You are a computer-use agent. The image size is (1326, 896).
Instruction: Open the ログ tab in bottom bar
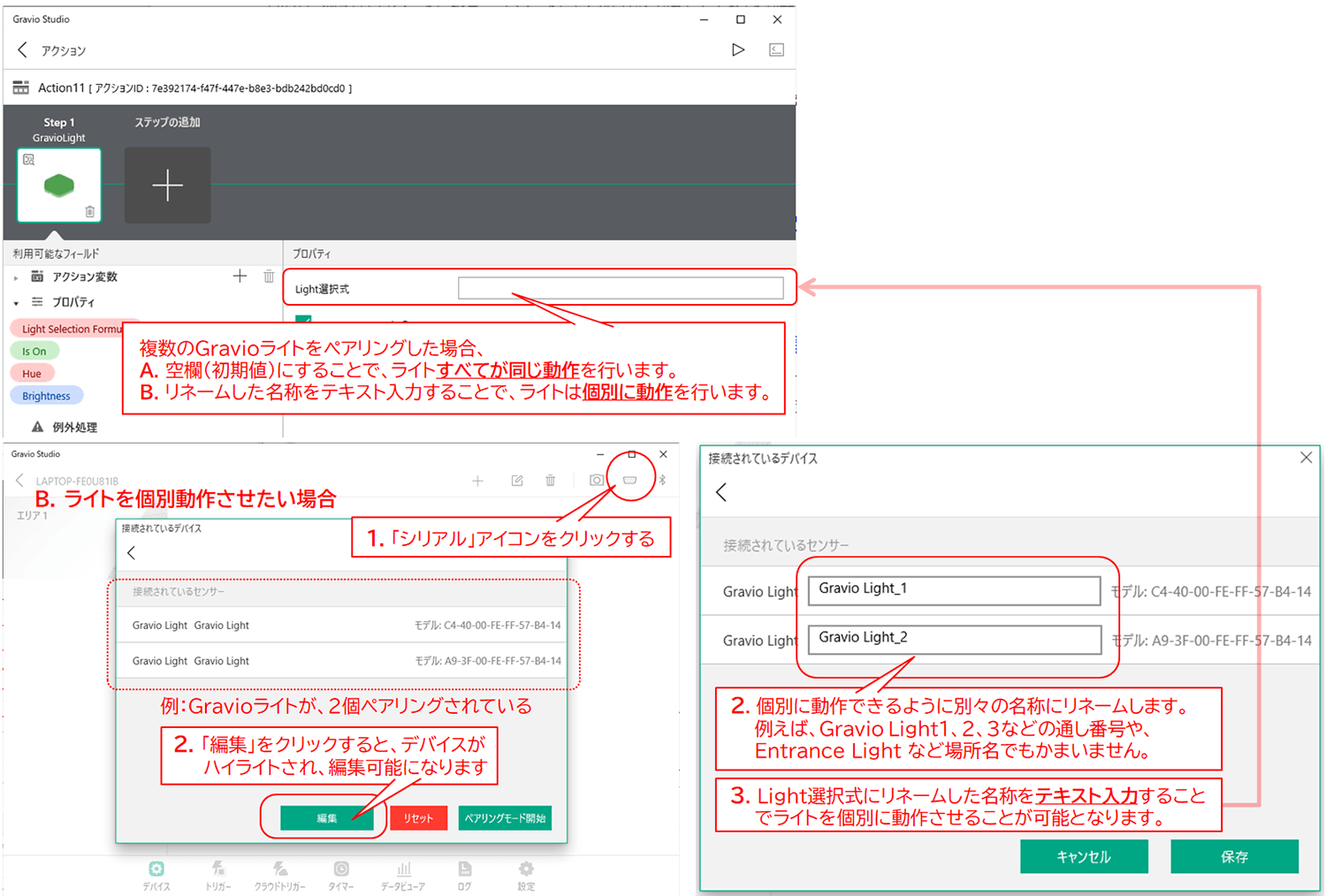[465, 876]
